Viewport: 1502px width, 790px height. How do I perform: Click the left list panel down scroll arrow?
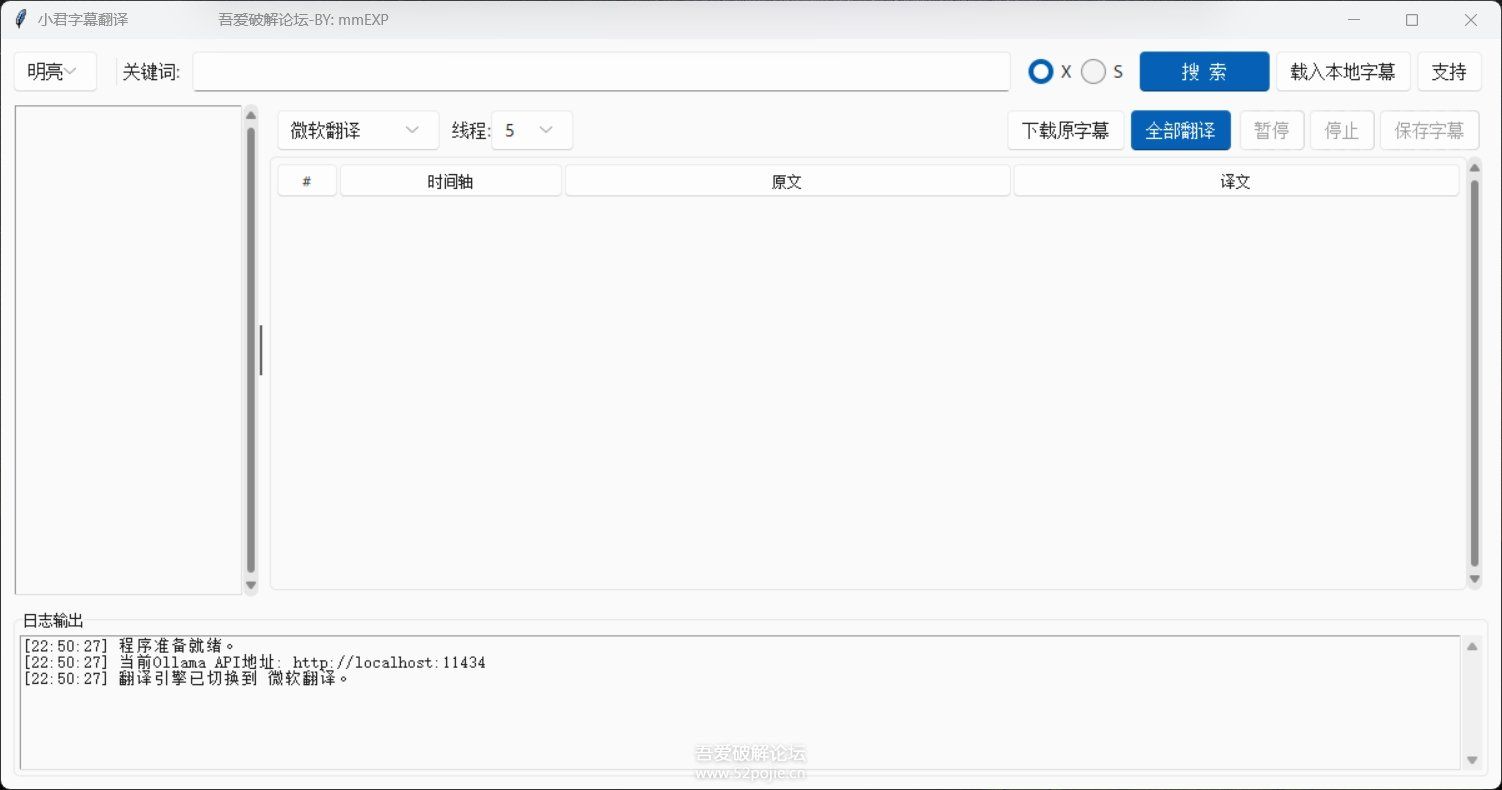pos(251,585)
